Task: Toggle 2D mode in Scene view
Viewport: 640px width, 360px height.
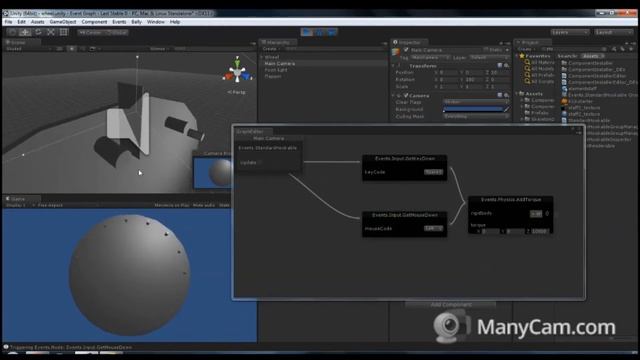Action: pyautogui.click(x=60, y=49)
